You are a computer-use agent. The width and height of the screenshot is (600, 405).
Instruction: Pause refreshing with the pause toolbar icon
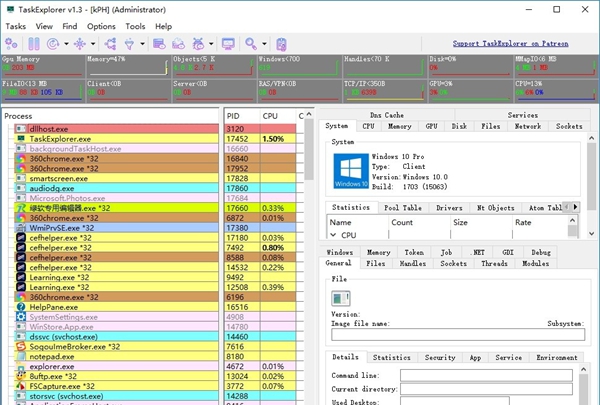pyautogui.click(x=34, y=44)
